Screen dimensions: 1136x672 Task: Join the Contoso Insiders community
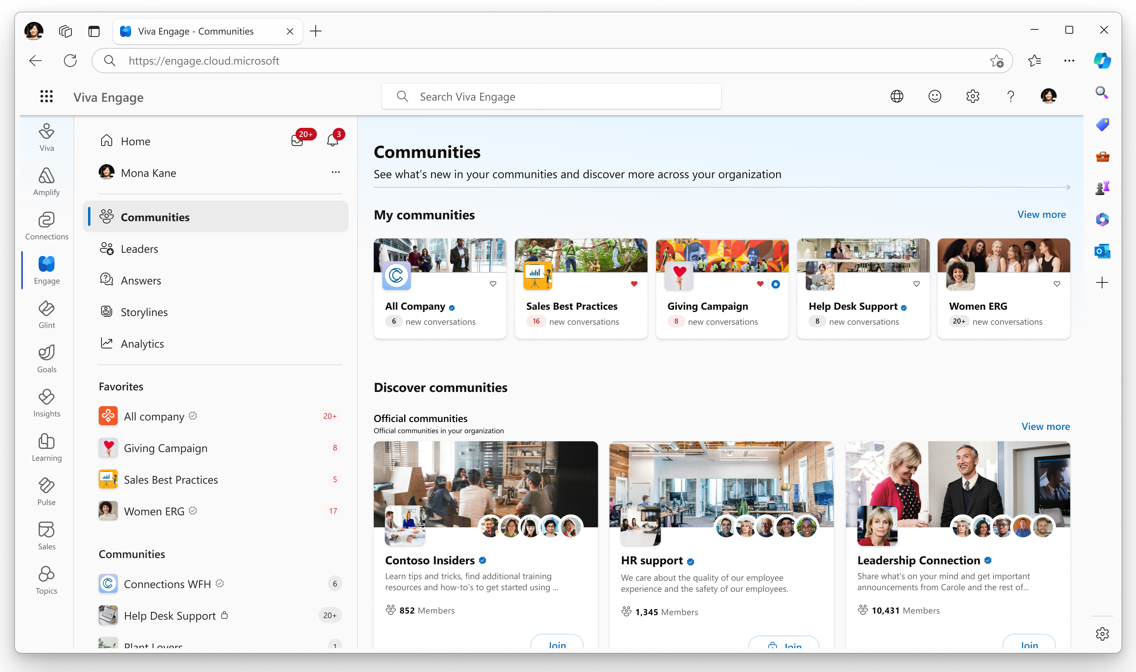point(557,645)
